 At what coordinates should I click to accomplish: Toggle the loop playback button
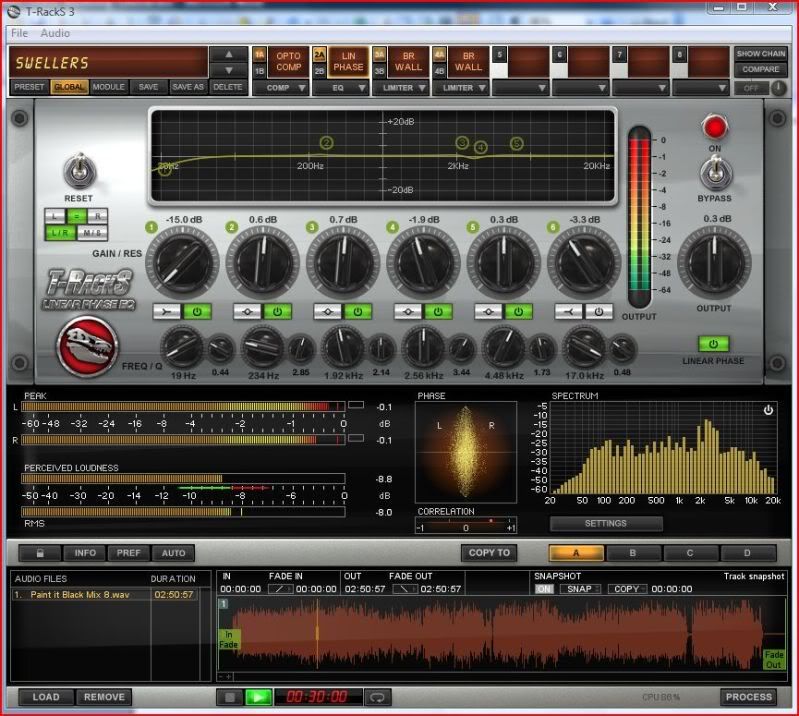[x=378, y=697]
